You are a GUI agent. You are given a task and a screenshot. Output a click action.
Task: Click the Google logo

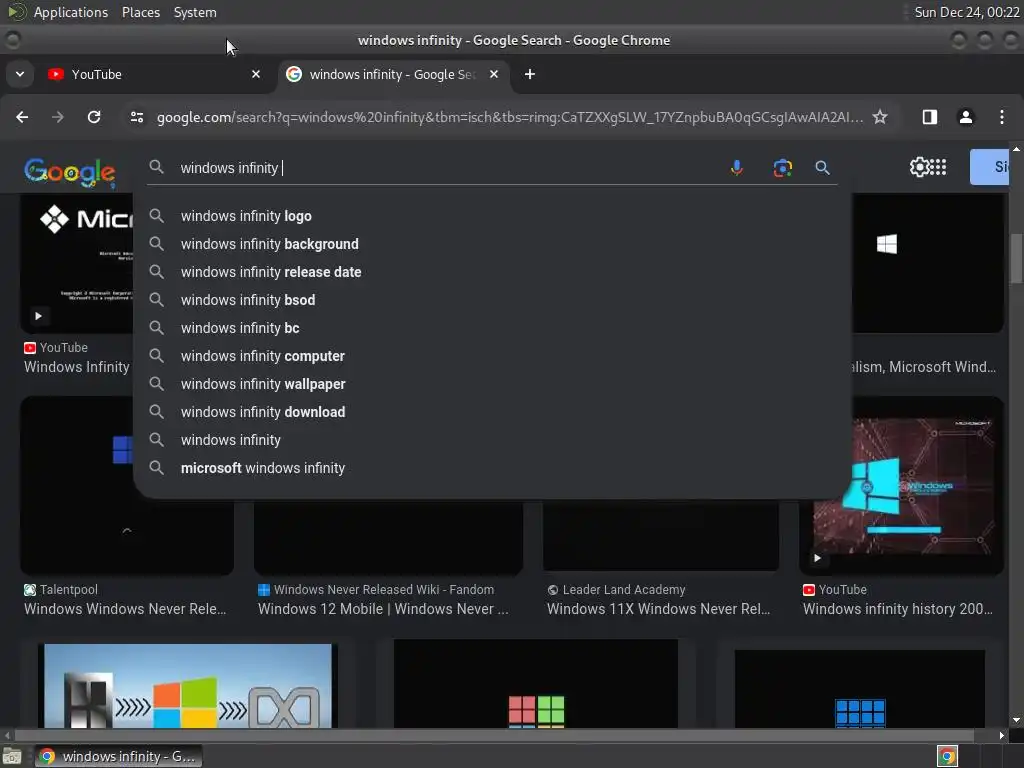(x=70, y=172)
